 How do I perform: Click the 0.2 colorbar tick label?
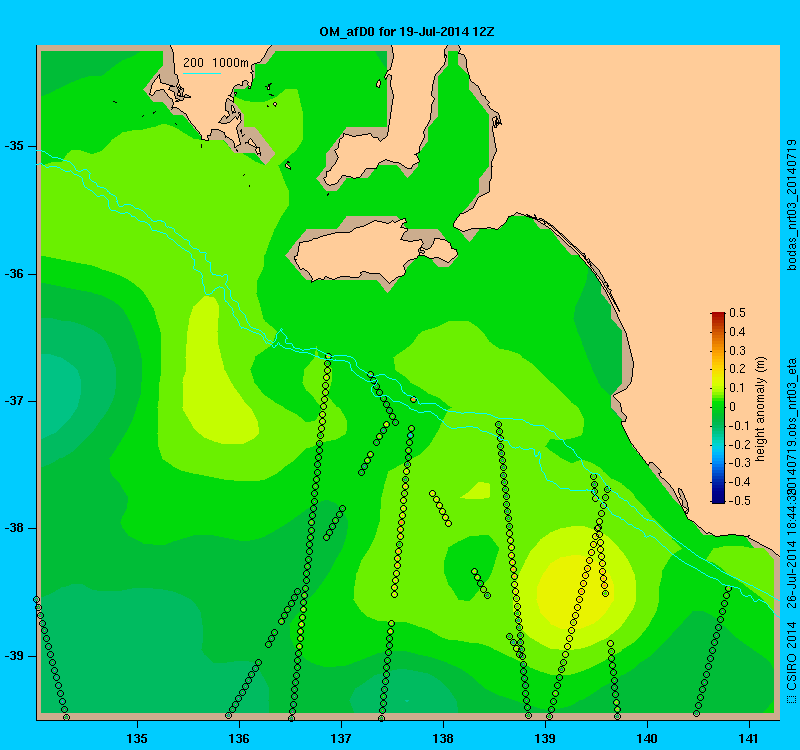coord(737,369)
